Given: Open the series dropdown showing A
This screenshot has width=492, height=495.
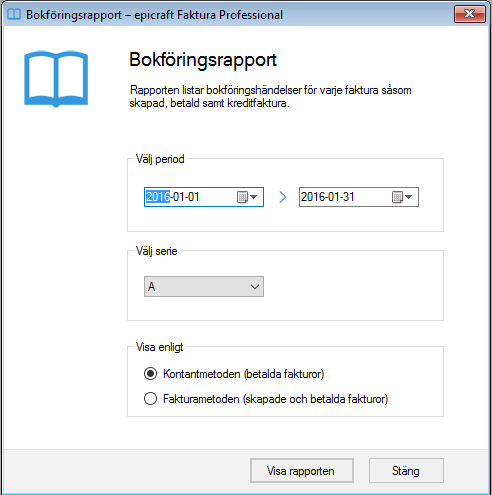Looking at the screenshot, I should 204,286.
